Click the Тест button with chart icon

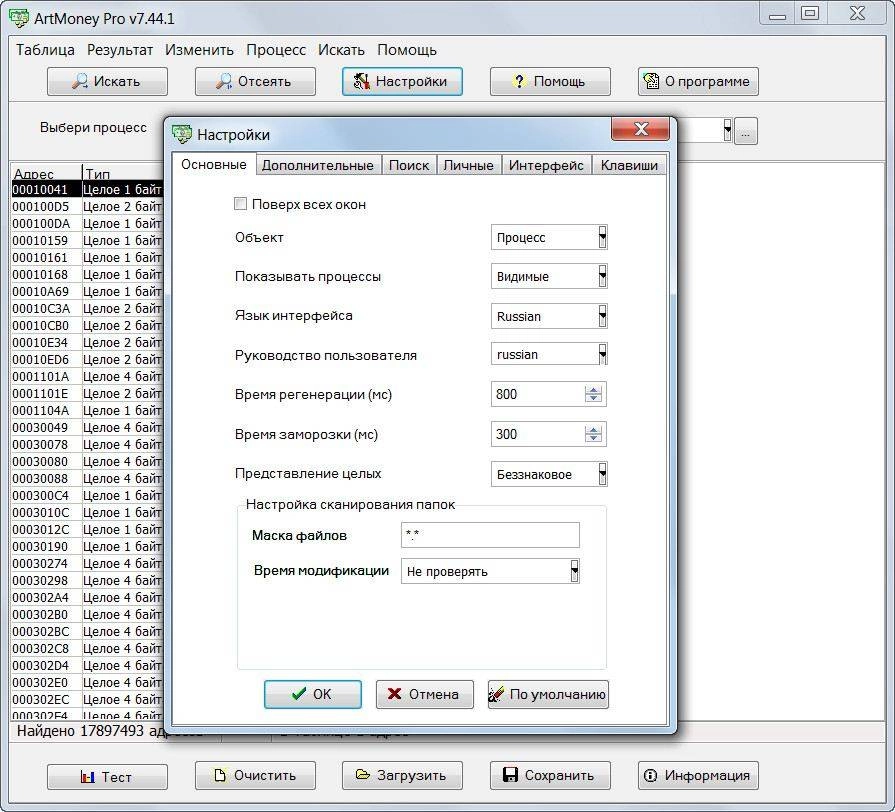pyautogui.click(x=107, y=777)
